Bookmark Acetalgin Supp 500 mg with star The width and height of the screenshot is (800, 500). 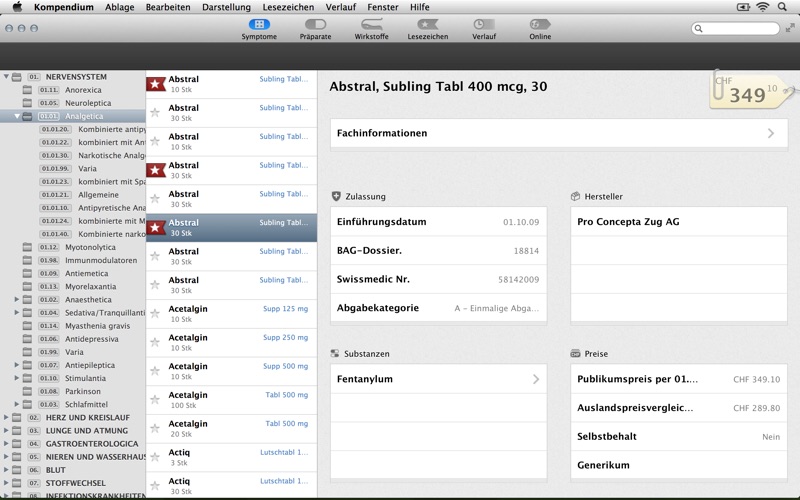155,371
